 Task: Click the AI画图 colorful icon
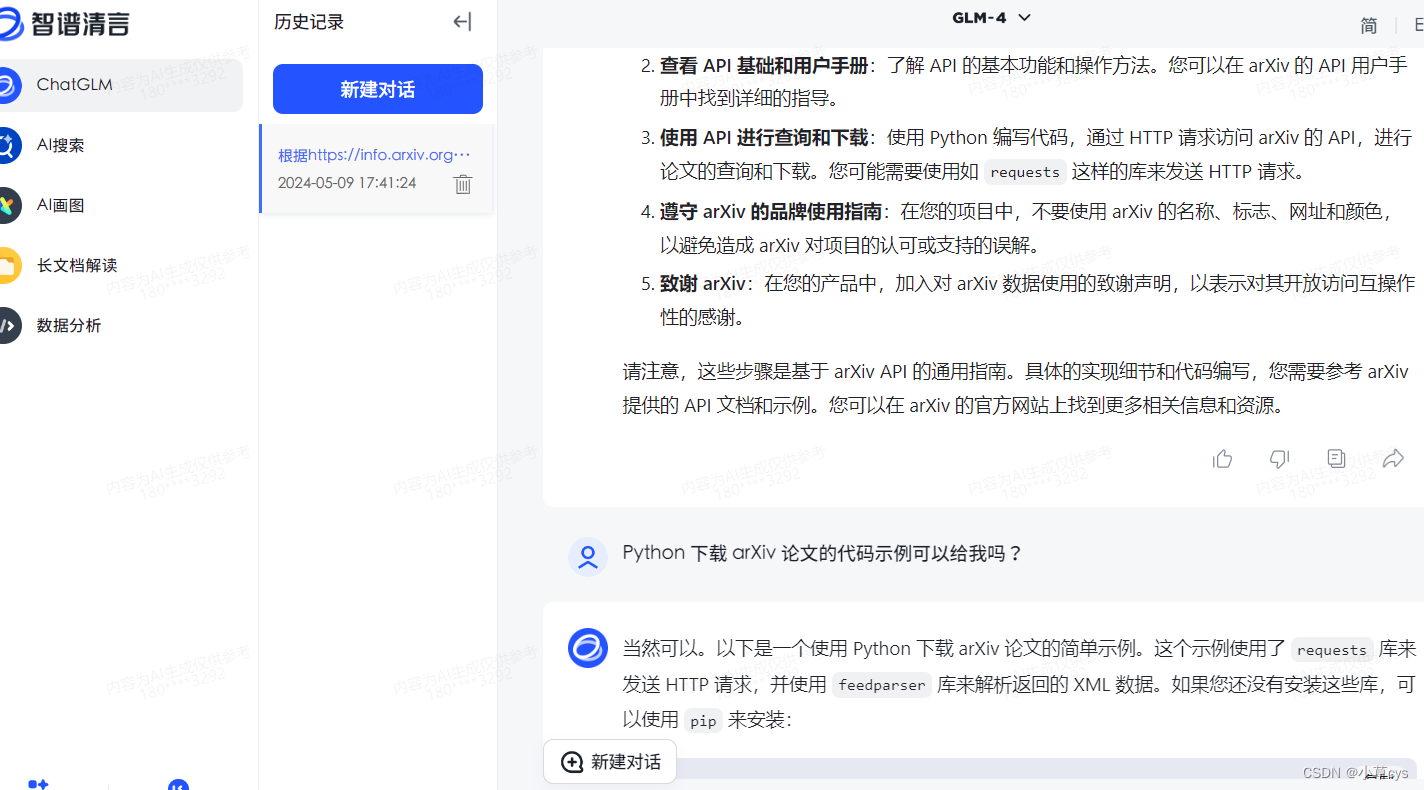(x=8, y=205)
